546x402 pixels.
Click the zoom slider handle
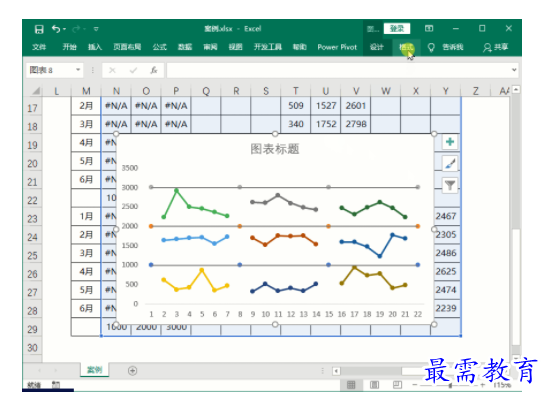pyautogui.click(x=450, y=385)
